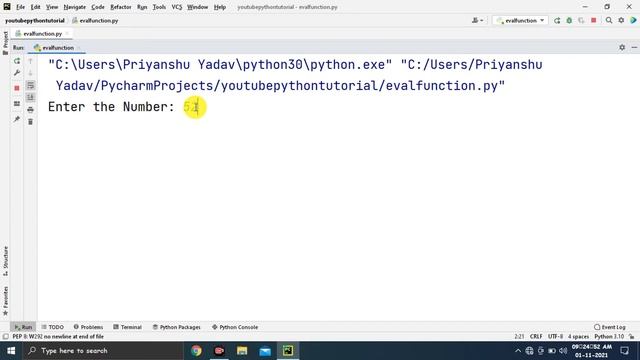Open the TODO tool window
Viewport: 640px width, 360px height.
53,327
